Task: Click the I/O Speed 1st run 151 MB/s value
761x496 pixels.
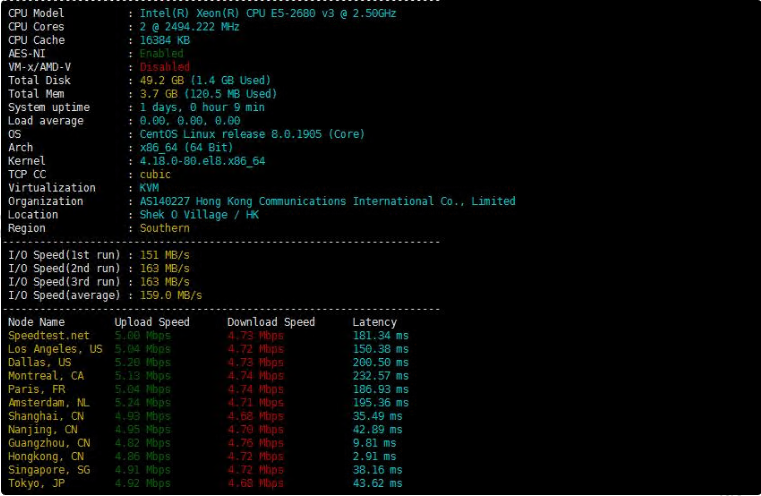Action: tap(164, 255)
